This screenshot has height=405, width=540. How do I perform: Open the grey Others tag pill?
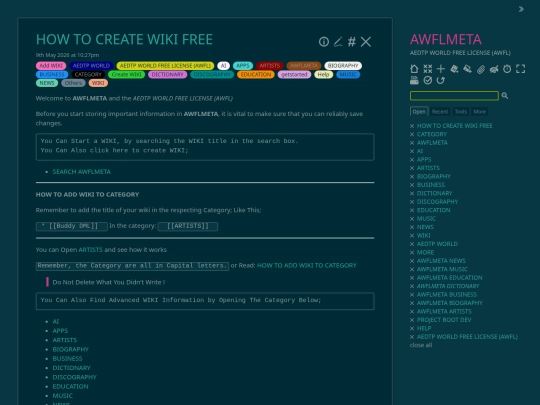point(73,83)
